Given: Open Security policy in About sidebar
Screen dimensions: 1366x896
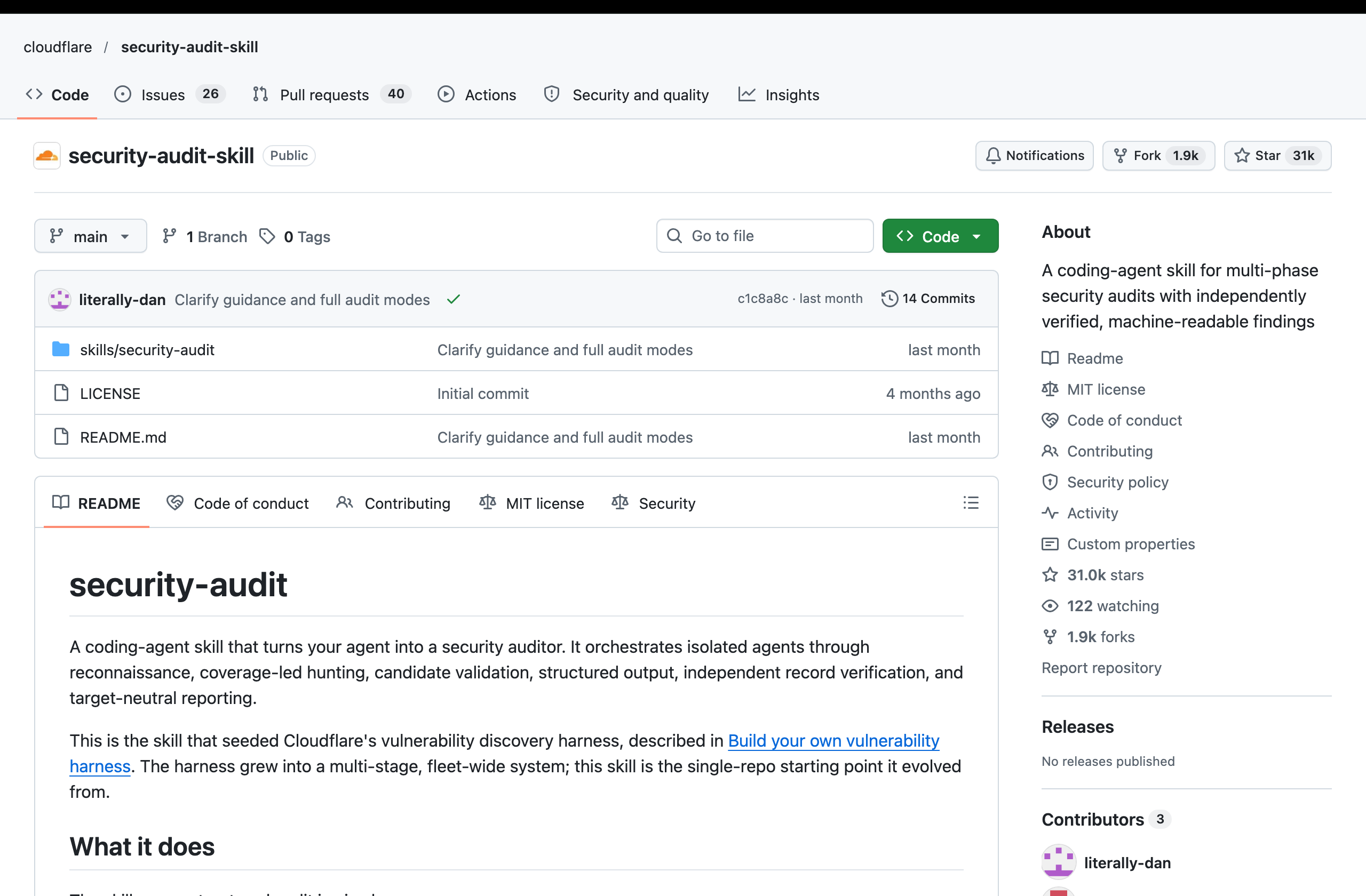Looking at the screenshot, I should (x=1105, y=482).
